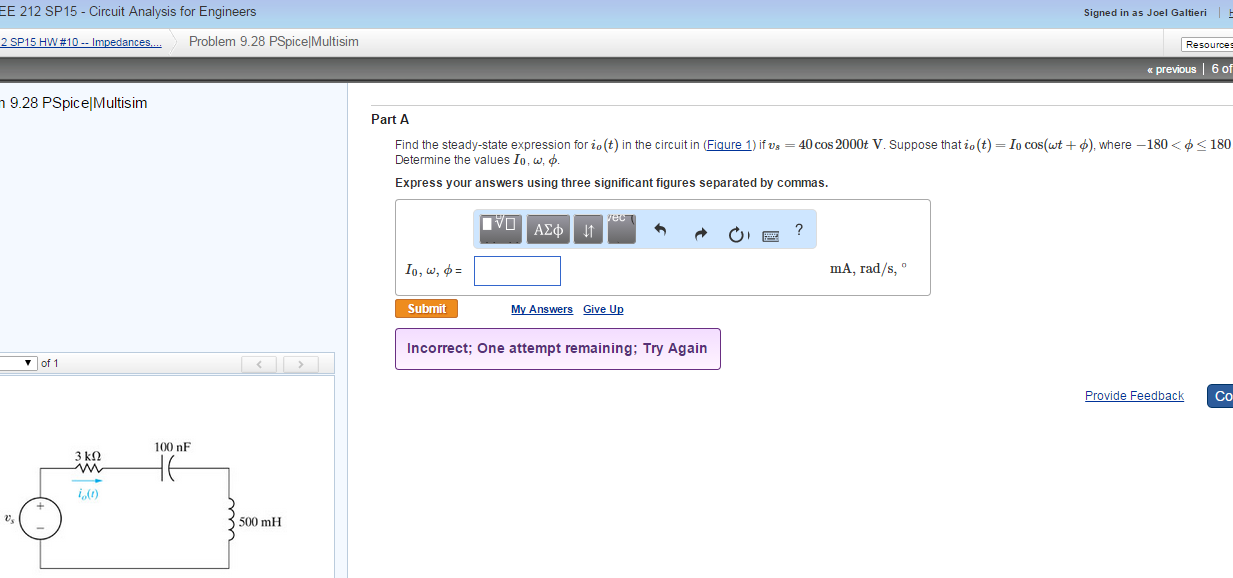Select the Problem 9.28 PSpice|Multisim tab
Screen dimensions: 1233x578
[x=271, y=41]
